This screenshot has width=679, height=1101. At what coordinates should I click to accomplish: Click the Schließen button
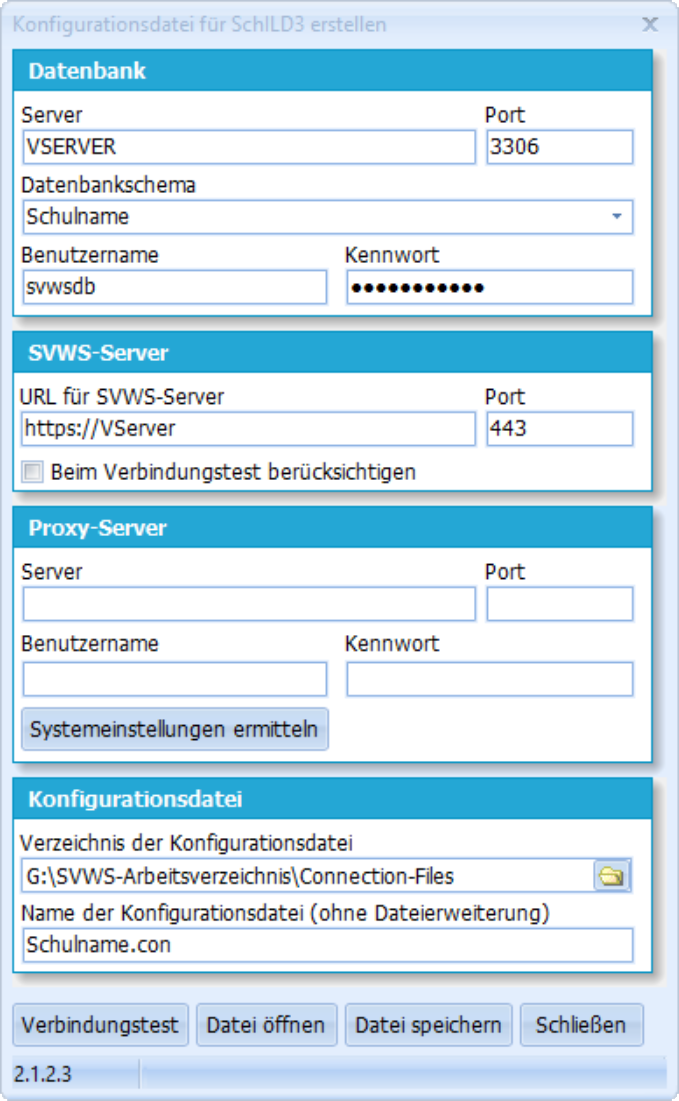(x=581, y=1024)
